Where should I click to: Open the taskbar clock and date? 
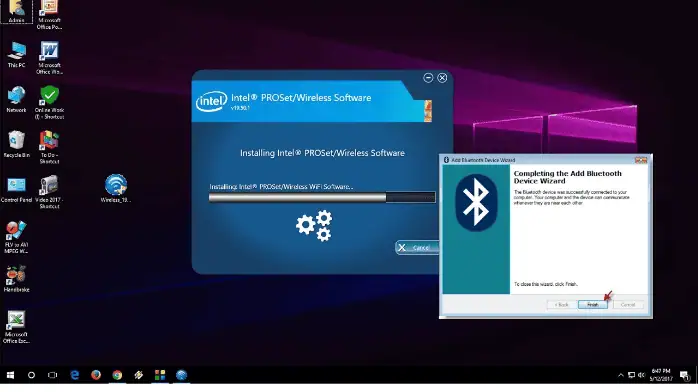[661, 375]
